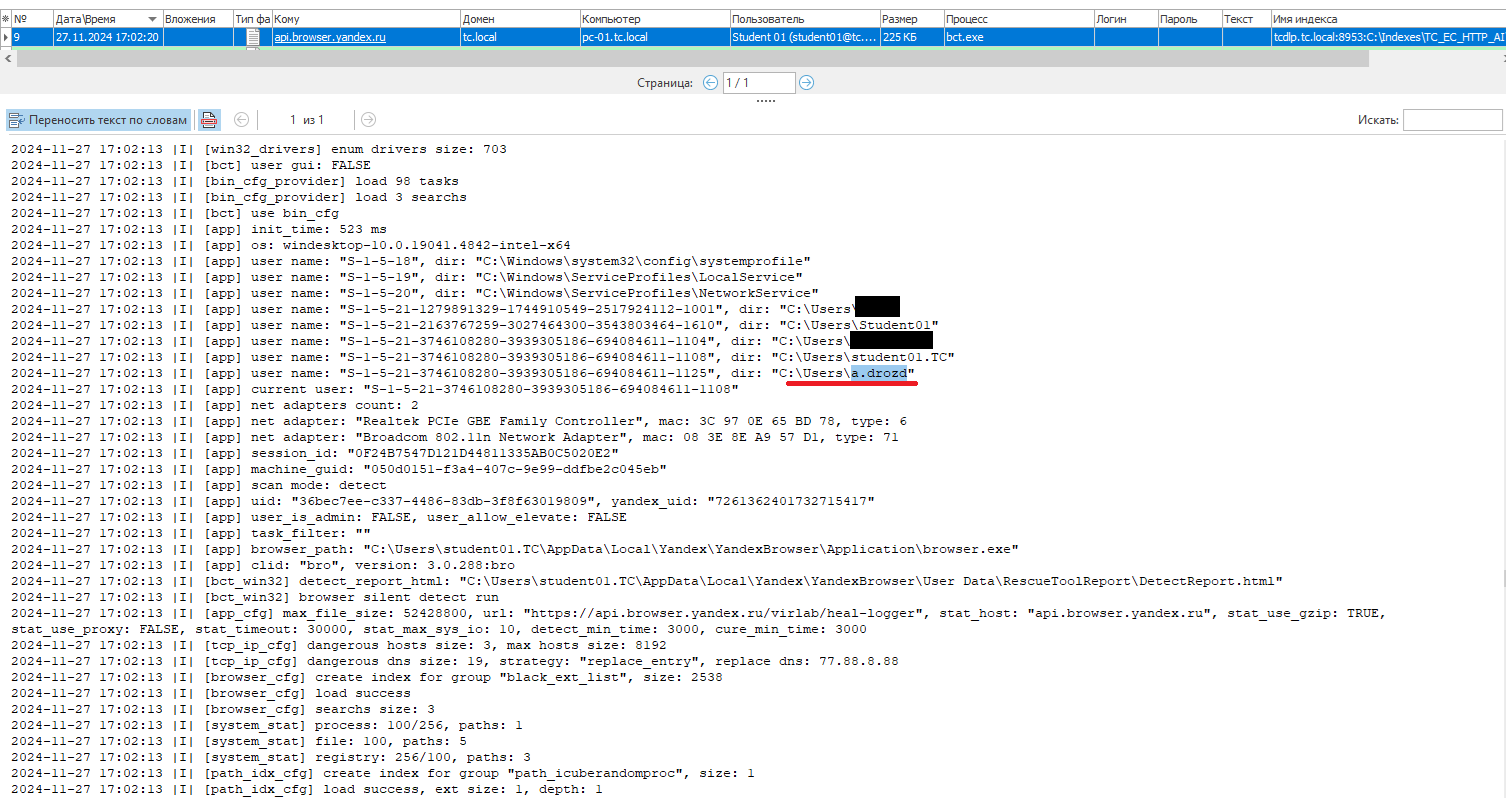Open the api.browser.yandex.ru link in the 'Кому' column
Screen dimensions: 1506x798
click(330, 37)
